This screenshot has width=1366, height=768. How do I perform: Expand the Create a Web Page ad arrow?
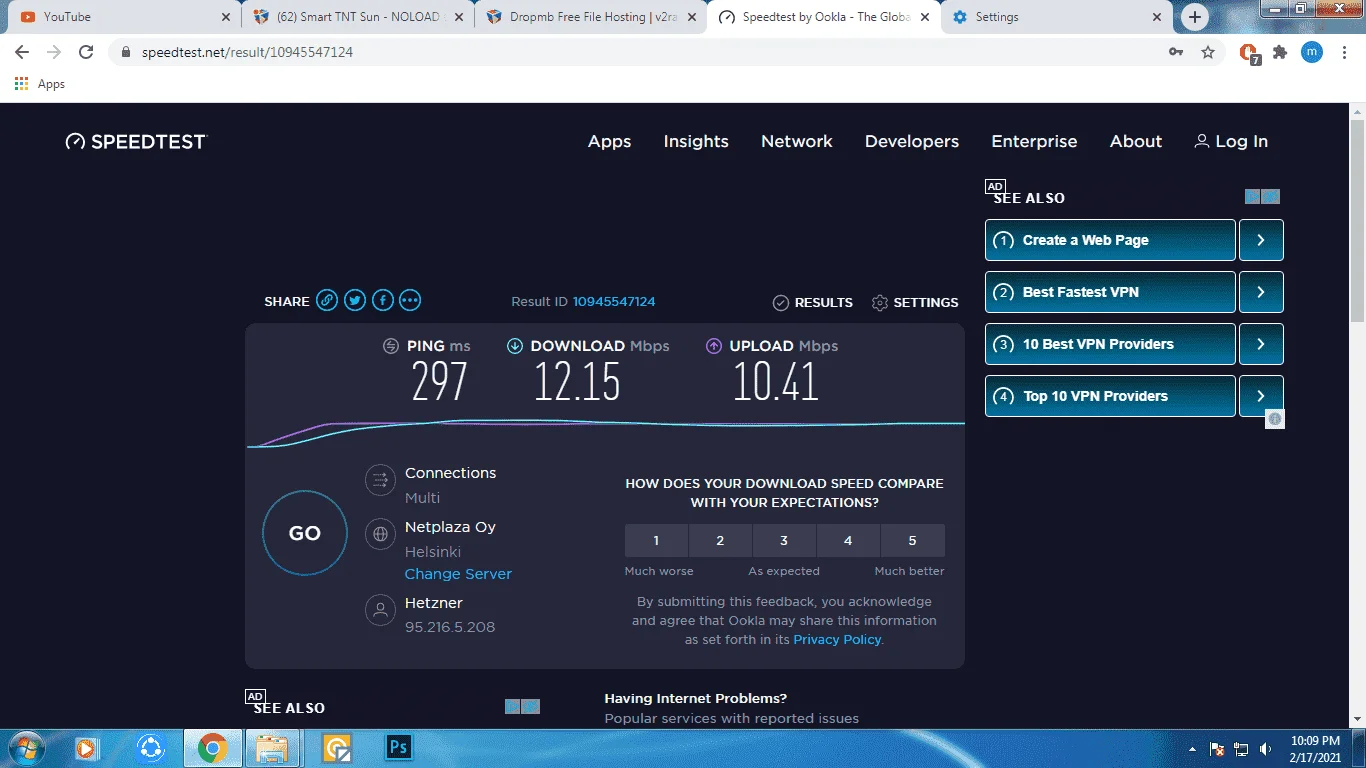[1261, 240]
